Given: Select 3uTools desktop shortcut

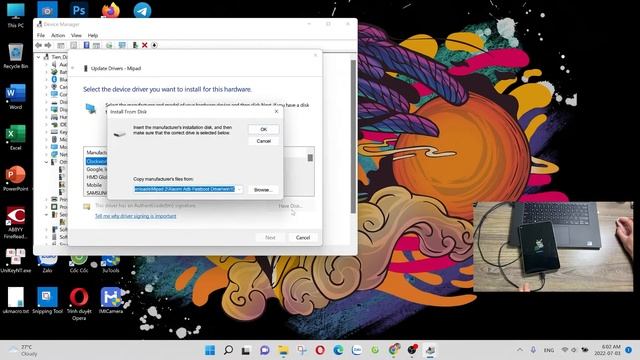Looking at the screenshot, I should click(x=111, y=264).
